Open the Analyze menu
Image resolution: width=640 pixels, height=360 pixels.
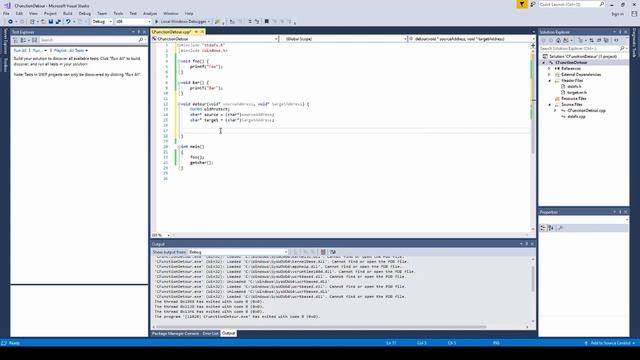click(150, 13)
